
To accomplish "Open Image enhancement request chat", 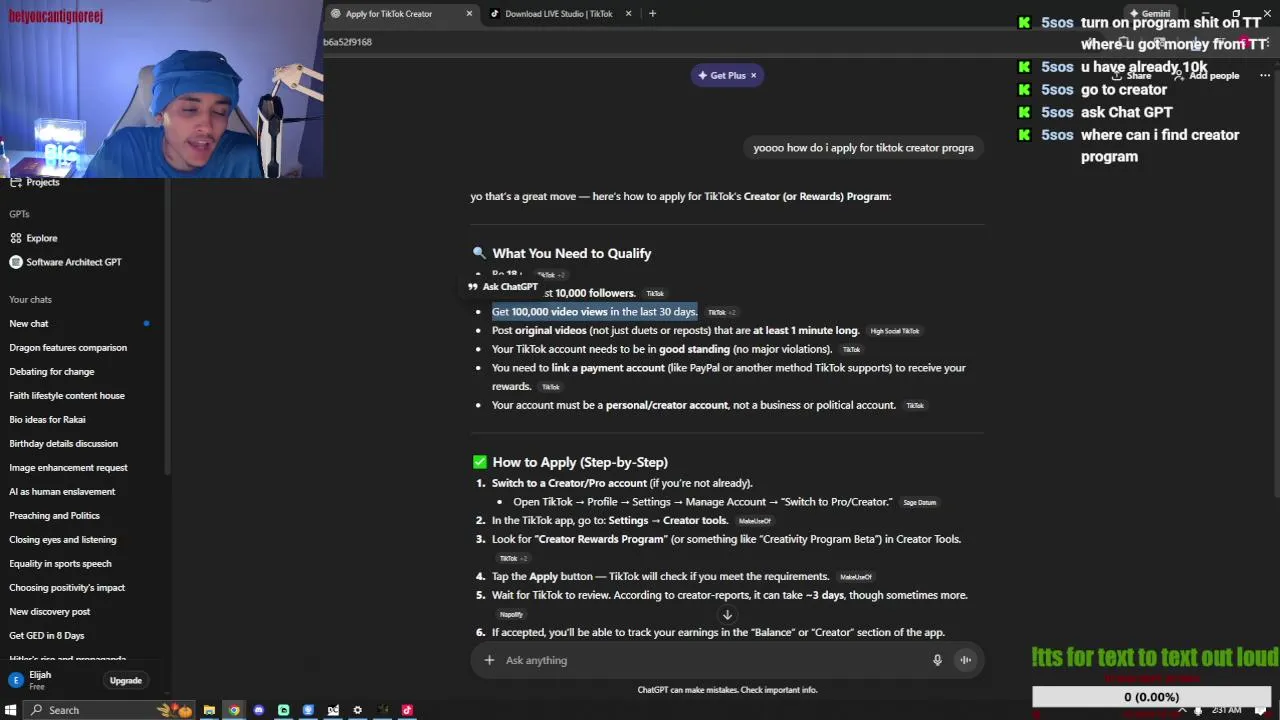I will click(68, 468).
